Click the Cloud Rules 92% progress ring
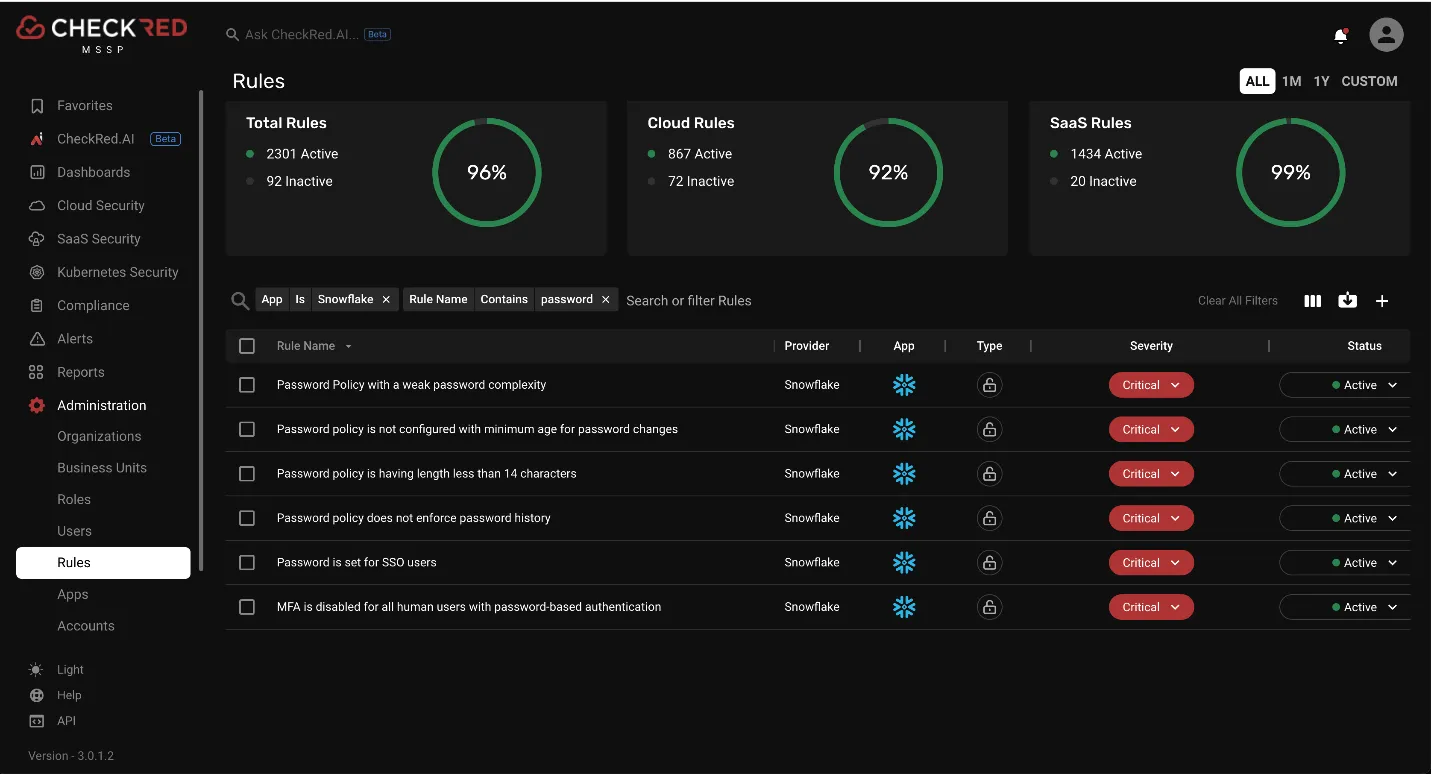The height and width of the screenshot is (774, 1431). pos(888,172)
